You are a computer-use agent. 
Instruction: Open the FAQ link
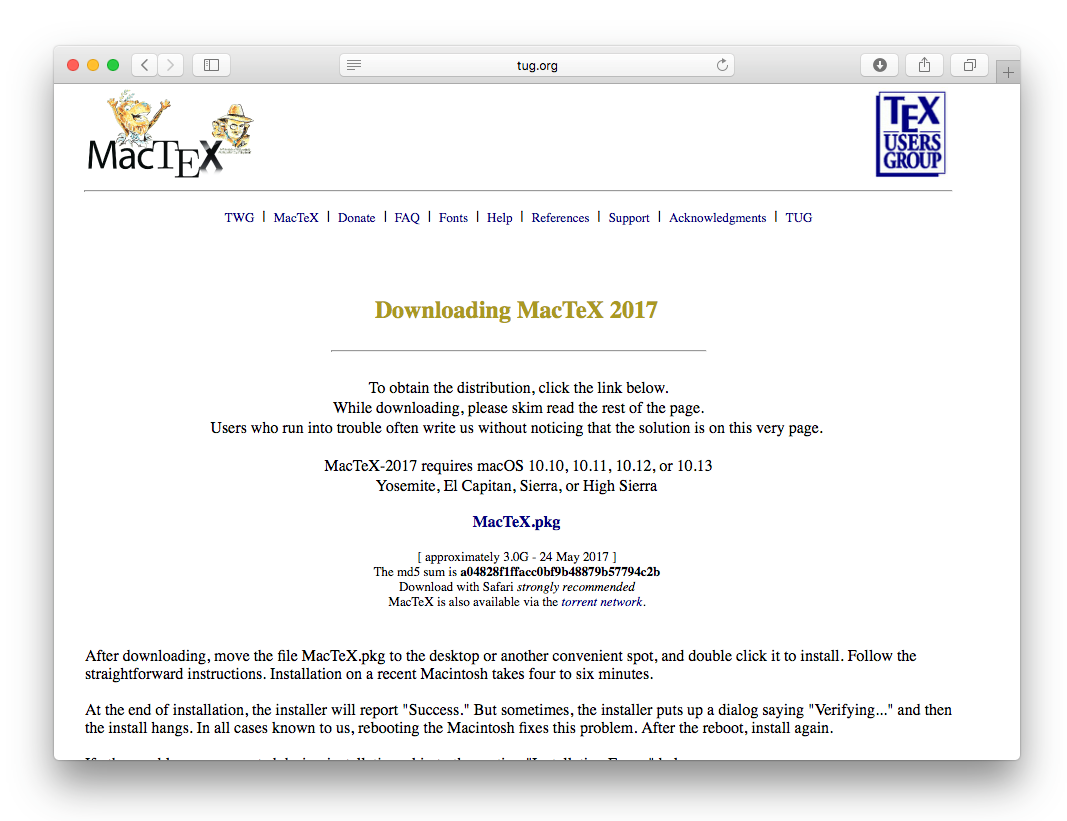coord(407,218)
